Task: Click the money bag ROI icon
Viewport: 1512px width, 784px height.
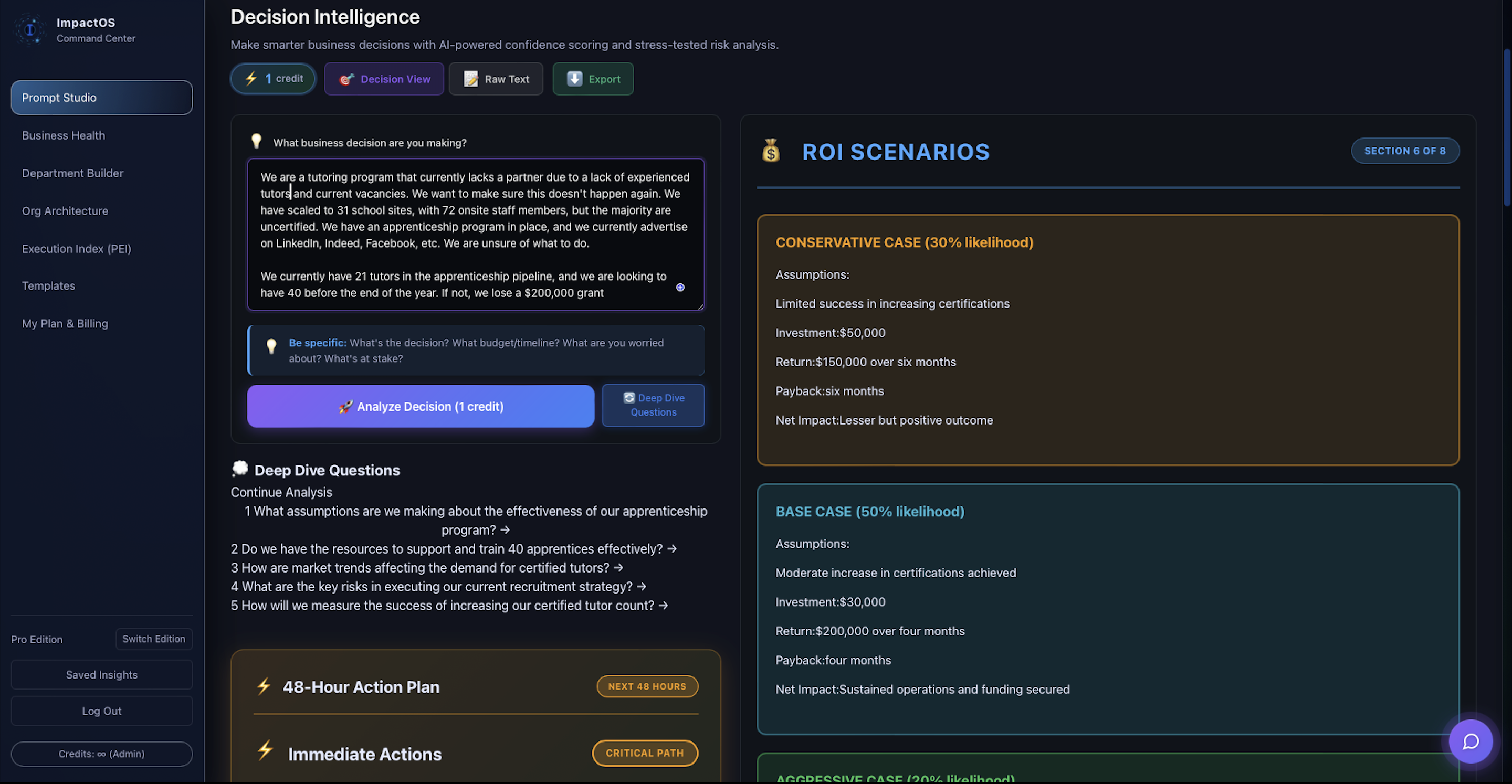Action: pos(771,151)
